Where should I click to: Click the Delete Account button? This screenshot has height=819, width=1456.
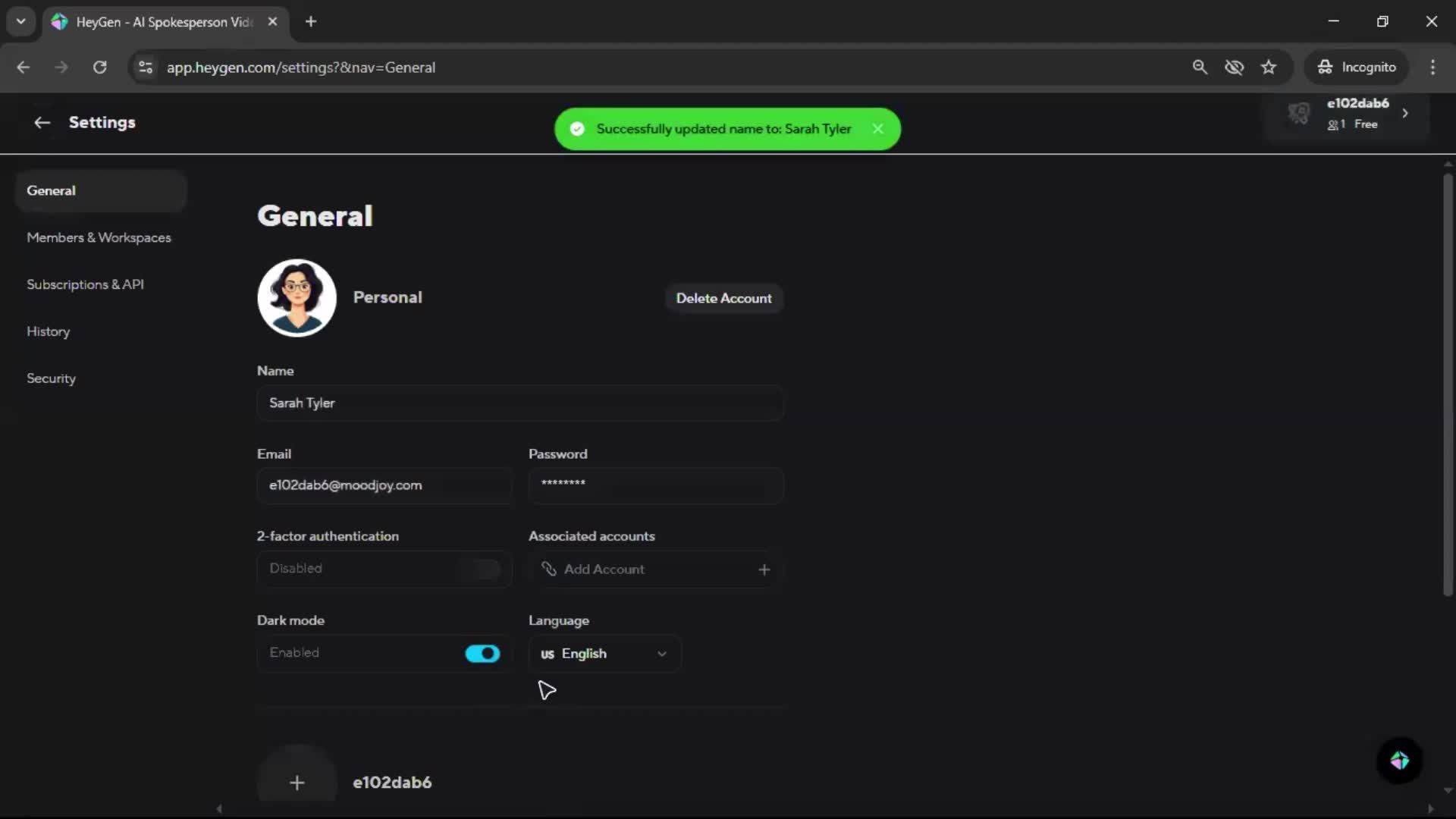pyautogui.click(x=723, y=299)
